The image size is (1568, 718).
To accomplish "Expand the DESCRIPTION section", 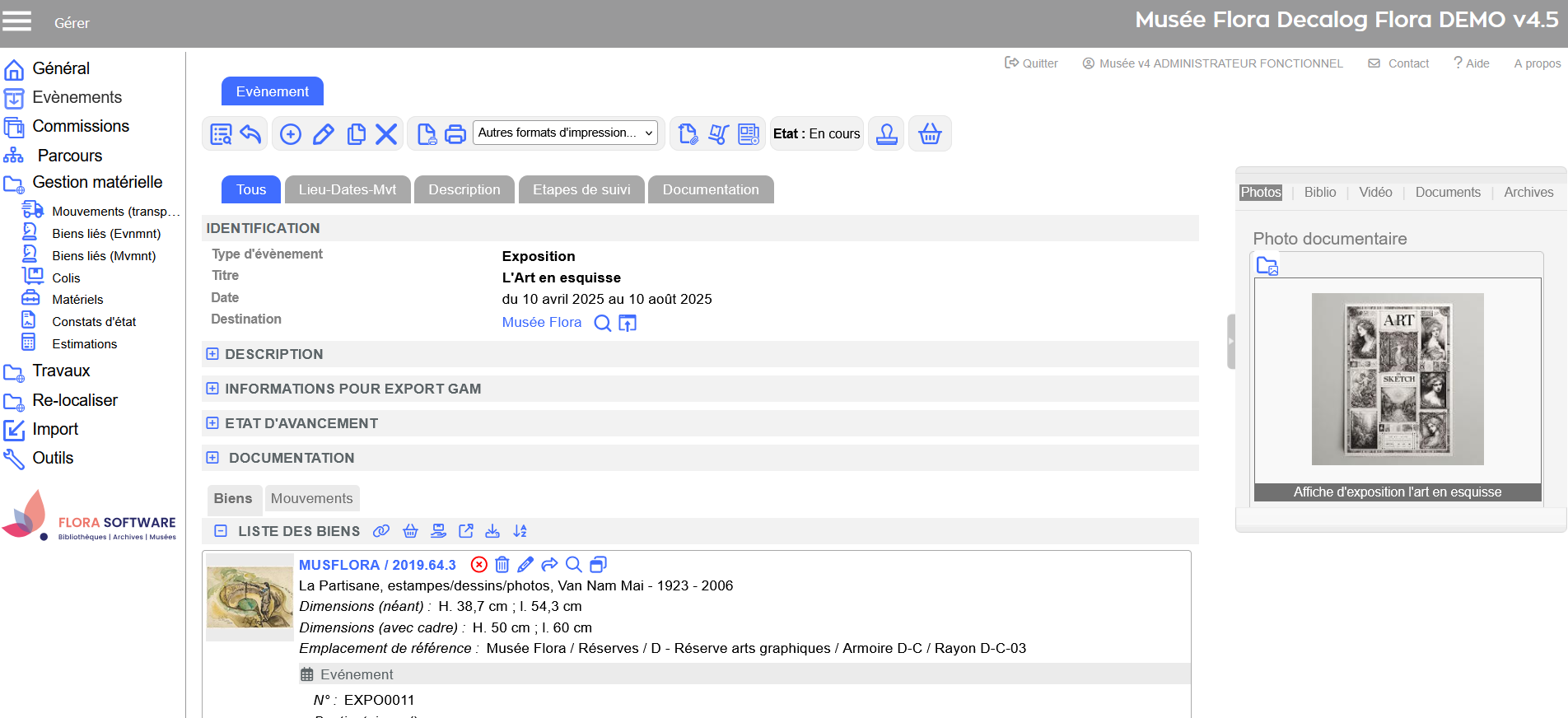I will [x=212, y=354].
